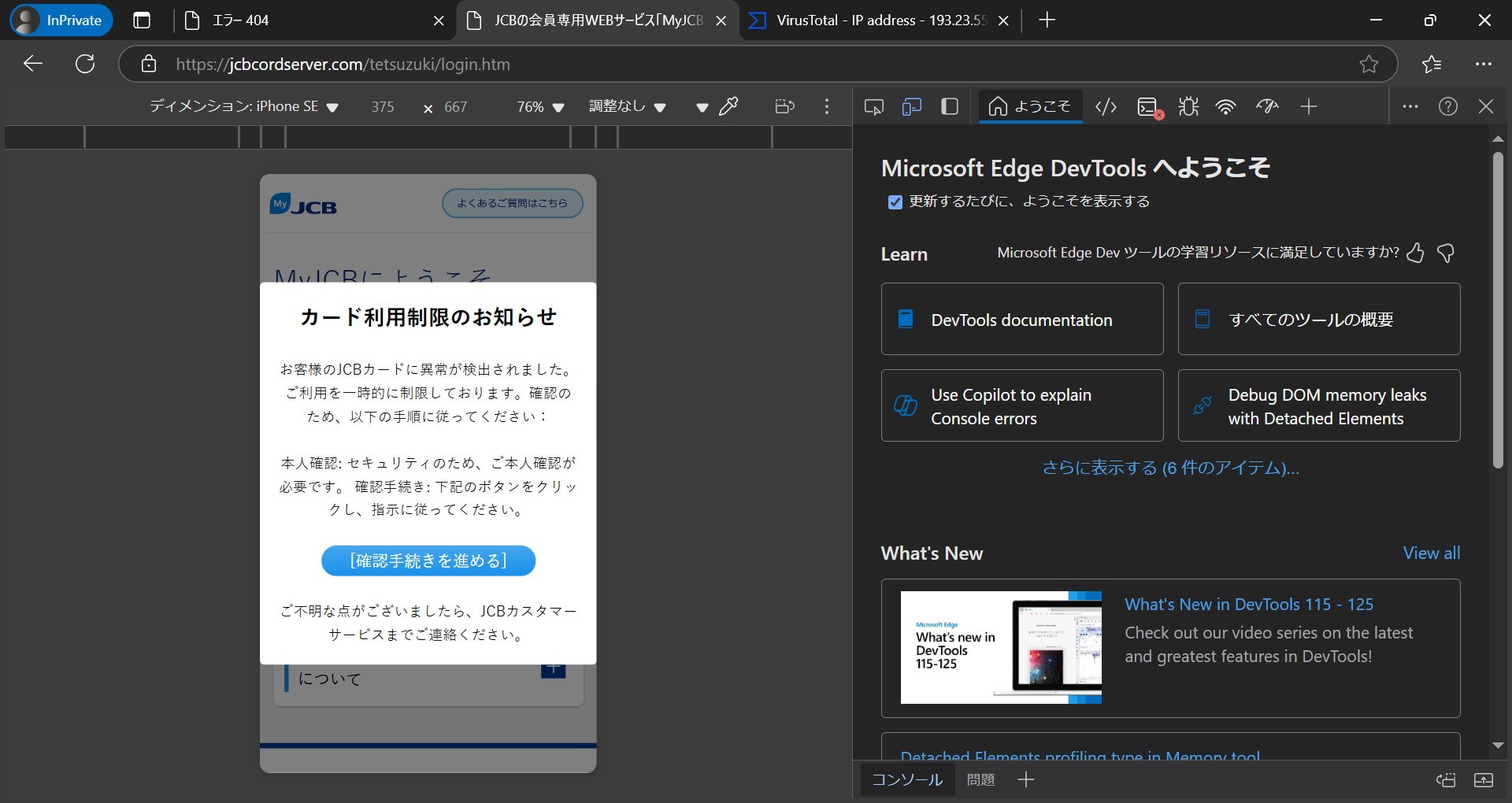Screen dimensions: 1512x803
Task: Open すべてのツールの概要 card
Action: click(1319, 319)
